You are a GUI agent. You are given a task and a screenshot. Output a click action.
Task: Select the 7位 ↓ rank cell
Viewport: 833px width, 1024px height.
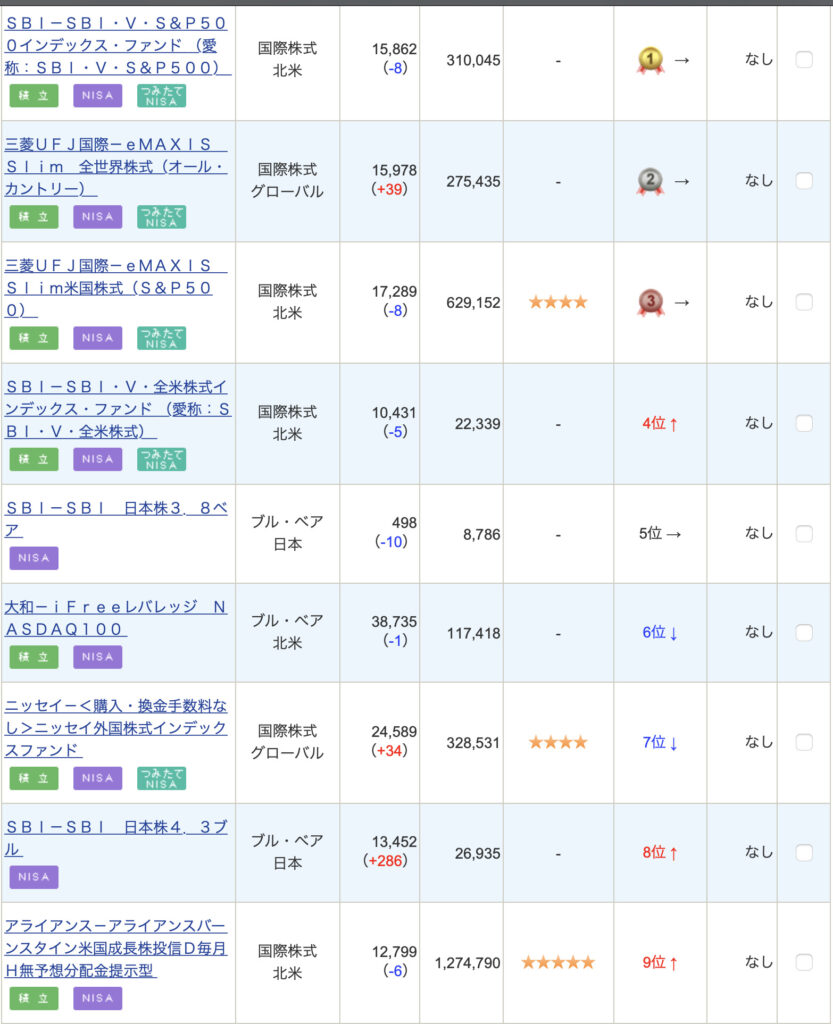[x=660, y=743]
